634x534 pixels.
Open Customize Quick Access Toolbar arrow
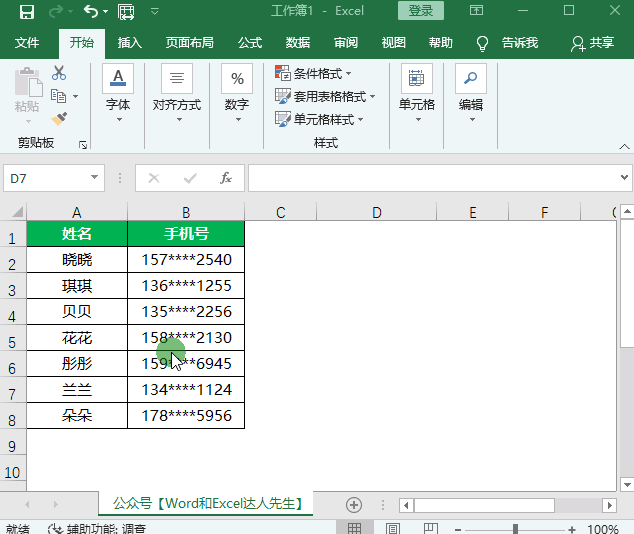click(x=154, y=11)
